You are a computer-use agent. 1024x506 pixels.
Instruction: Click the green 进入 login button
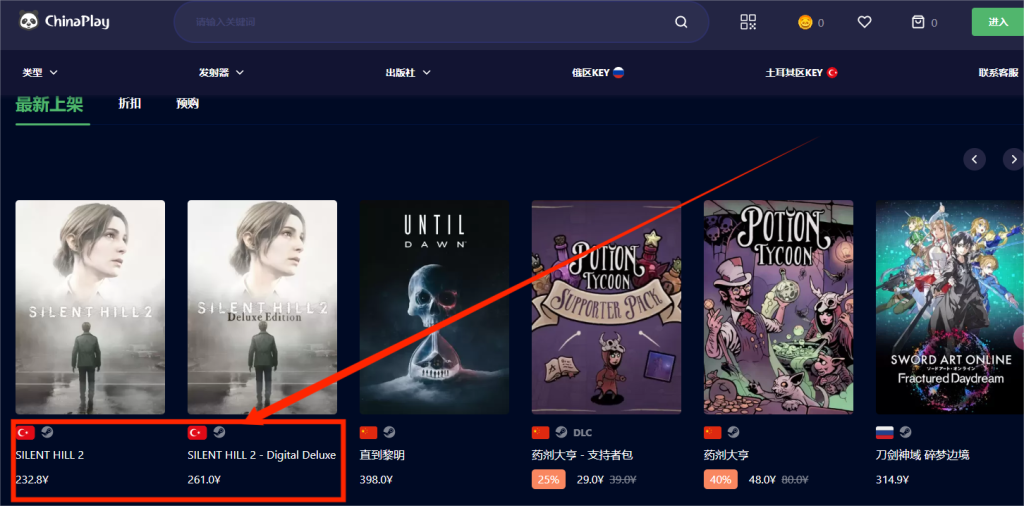(997, 22)
